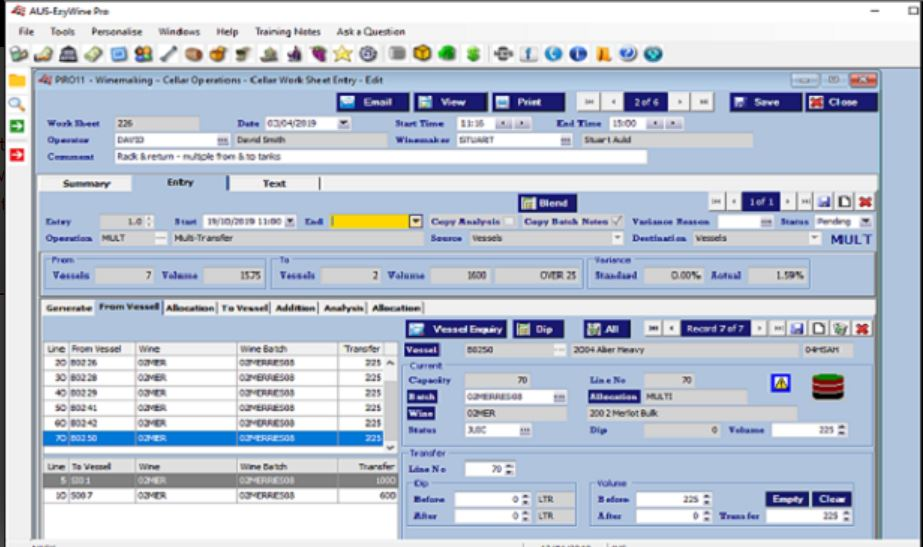
Task: Switch to the Text tab
Action: [274, 184]
